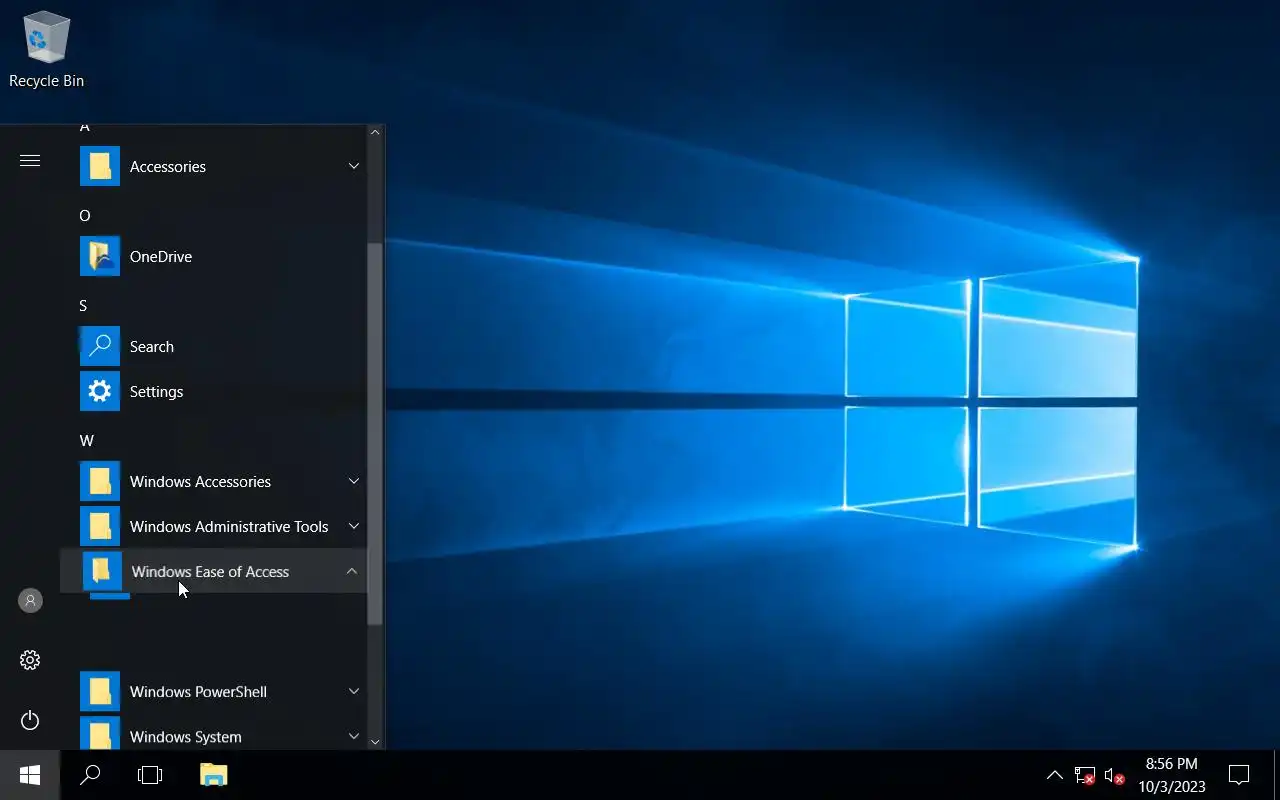
Task: Open the Search app magnifier icon
Action: (x=100, y=346)
